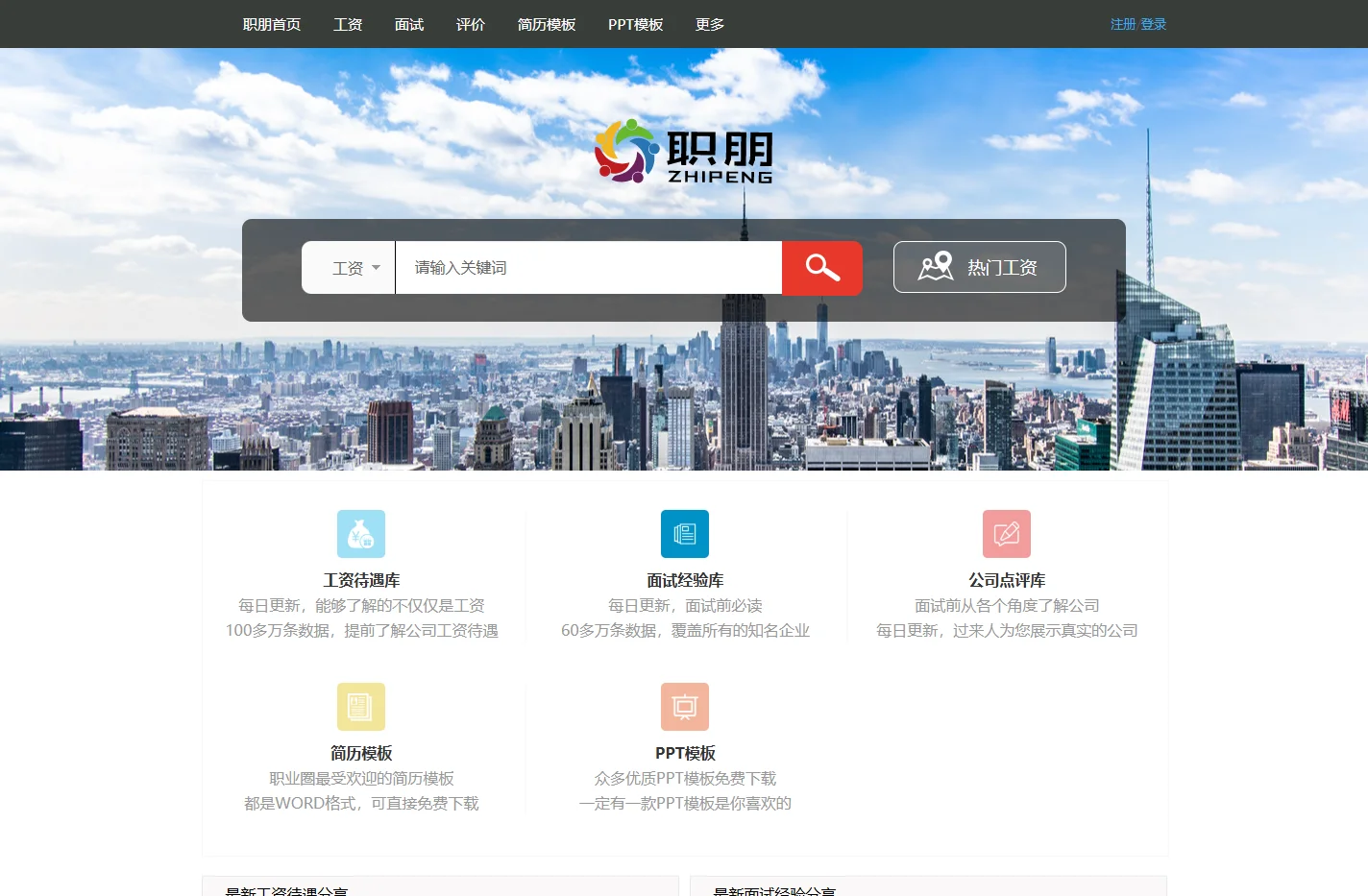
Task: Click the red magnifier search button
Action: [x=821, y=268]
